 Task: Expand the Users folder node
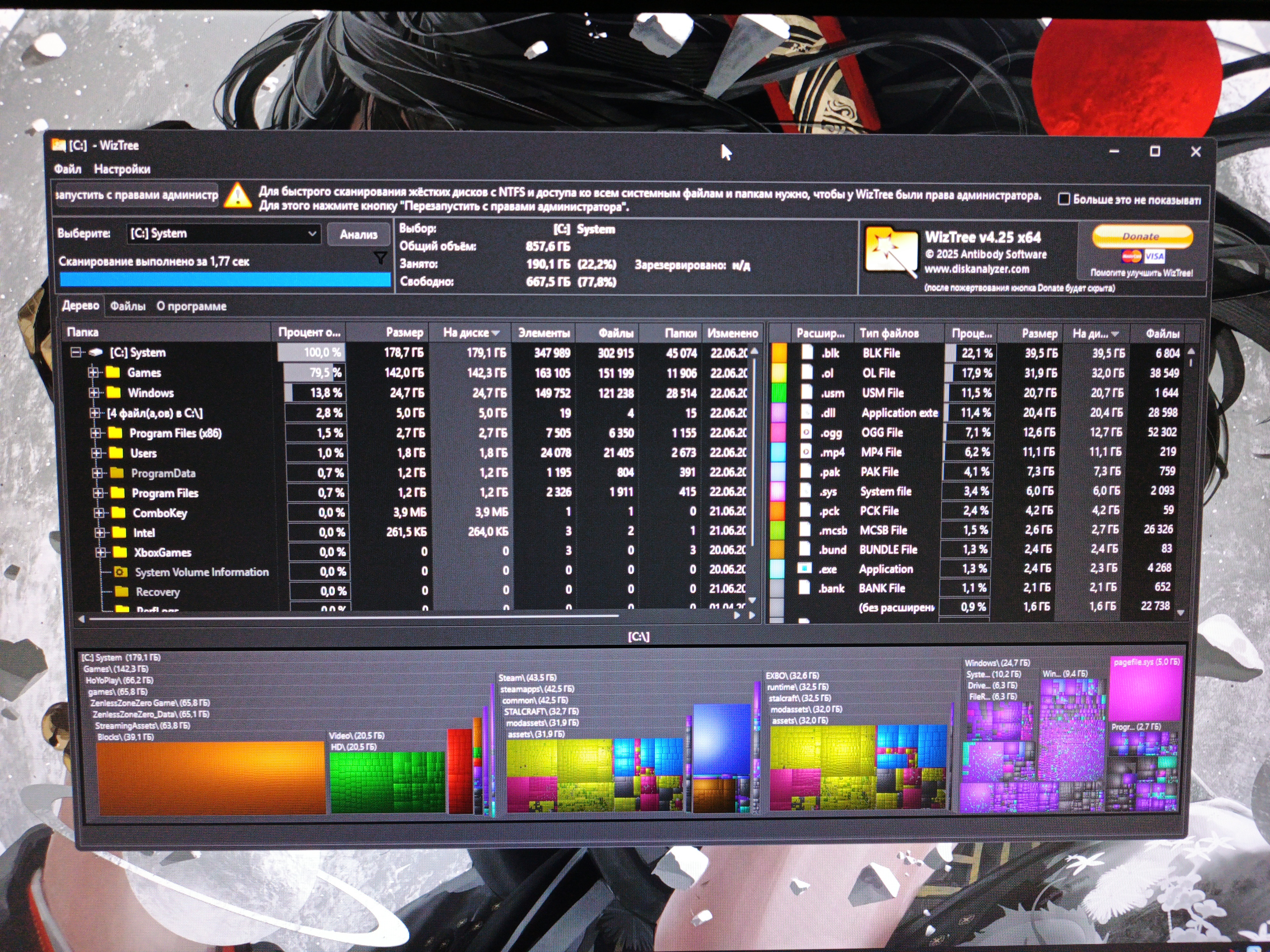pyautogui.click(x=96, y=453)
